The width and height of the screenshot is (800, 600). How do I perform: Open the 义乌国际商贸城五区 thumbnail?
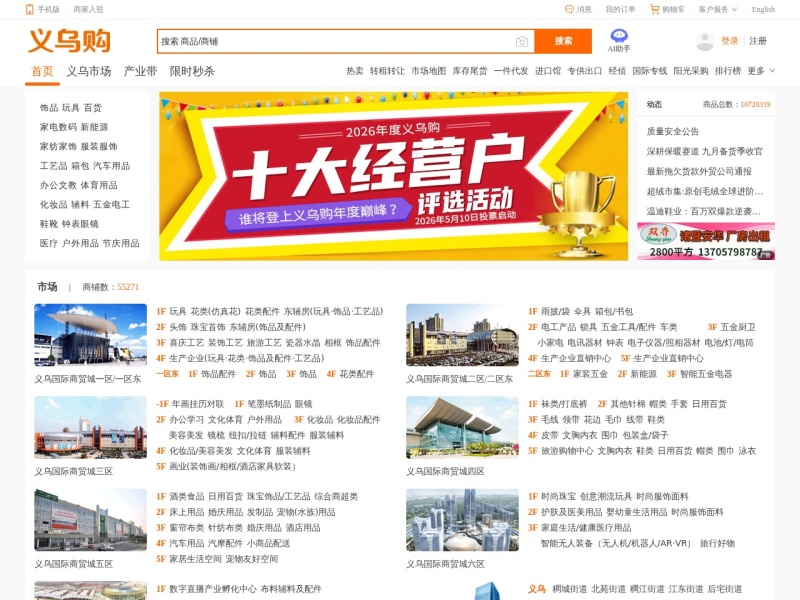pos(90,520)
